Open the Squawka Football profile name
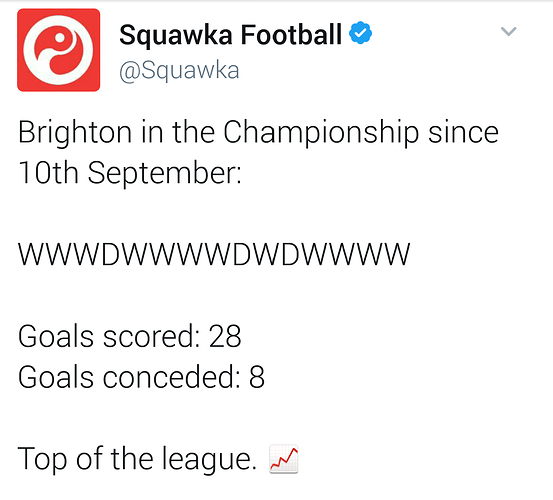 (230, 35)
